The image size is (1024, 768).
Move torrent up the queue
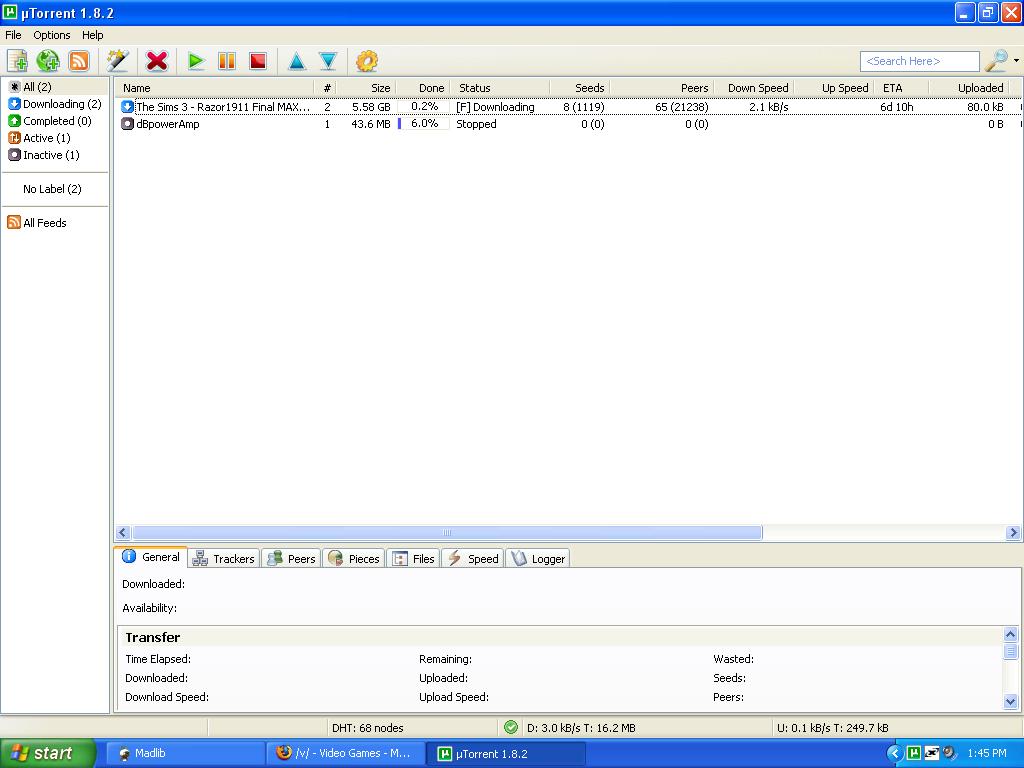point(297,61)
